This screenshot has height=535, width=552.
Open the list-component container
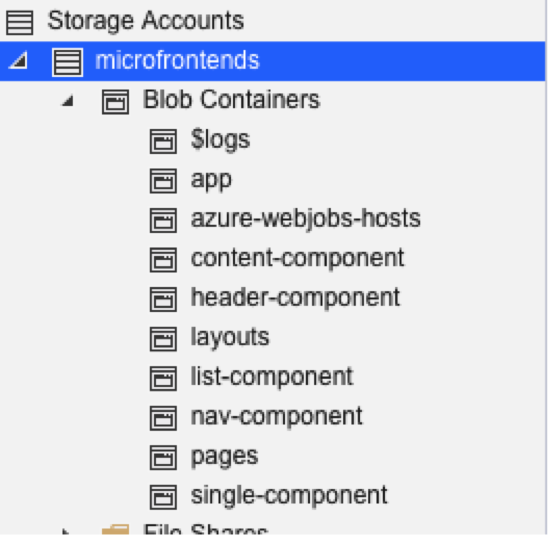pos(272,377)
